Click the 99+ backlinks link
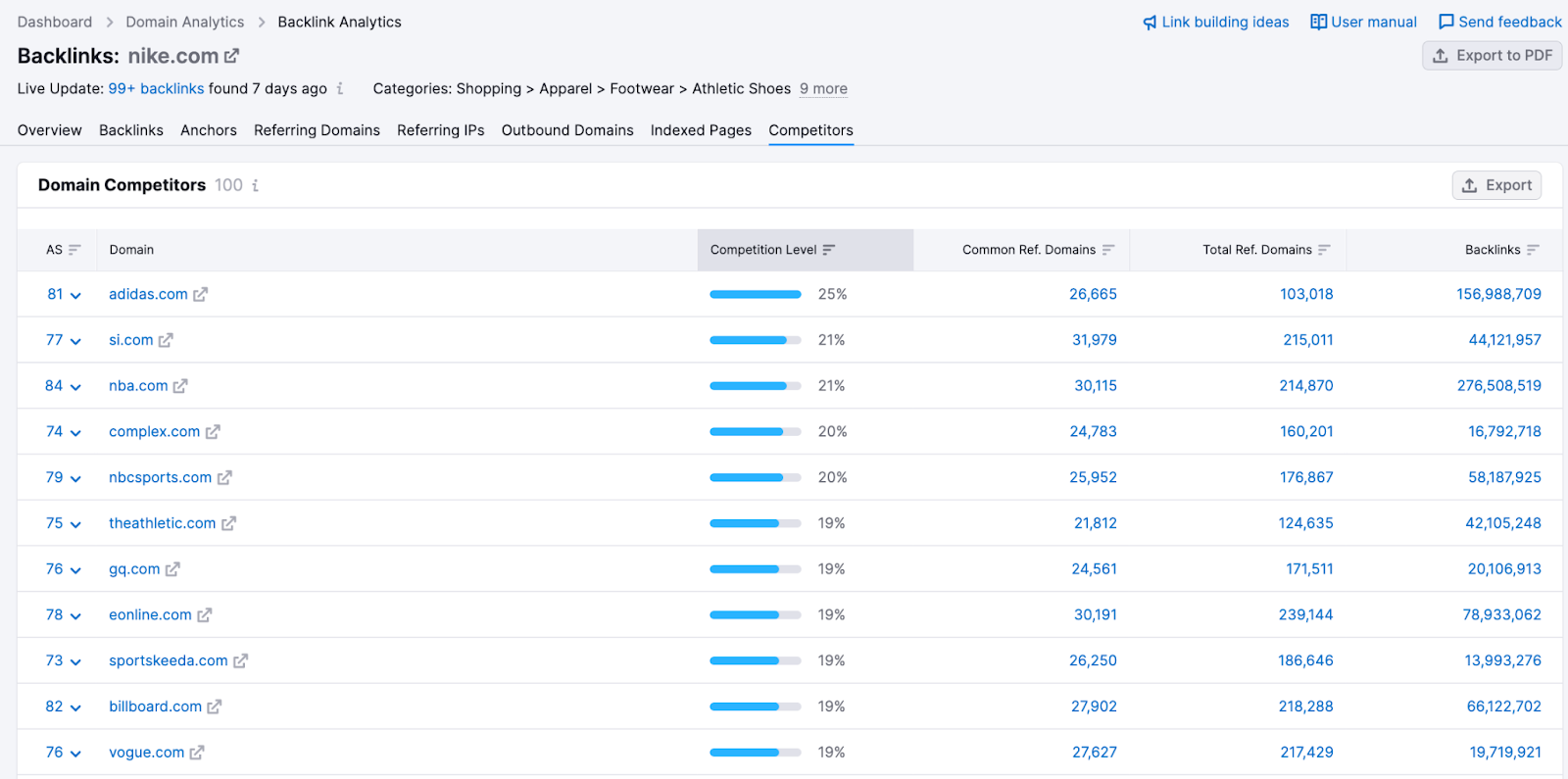 156,88
